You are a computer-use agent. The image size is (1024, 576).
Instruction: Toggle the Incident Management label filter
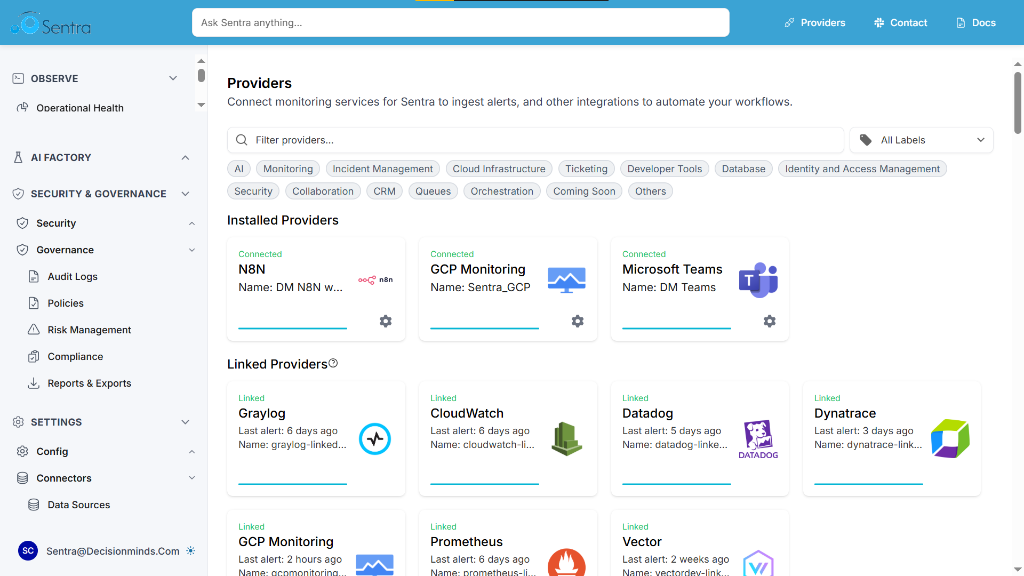click(383, 168)
